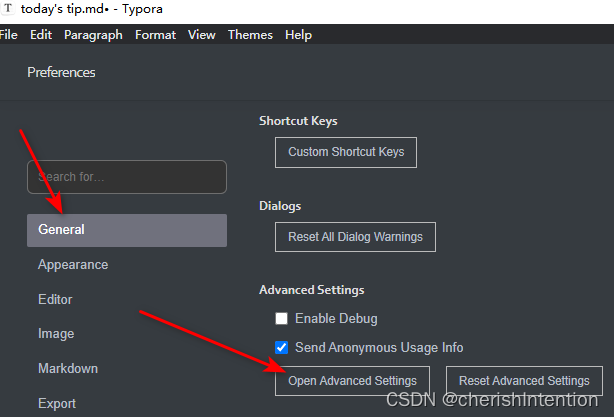Enable the Enable Debug checkbox
614x417 pixels.
pos(281,318)
